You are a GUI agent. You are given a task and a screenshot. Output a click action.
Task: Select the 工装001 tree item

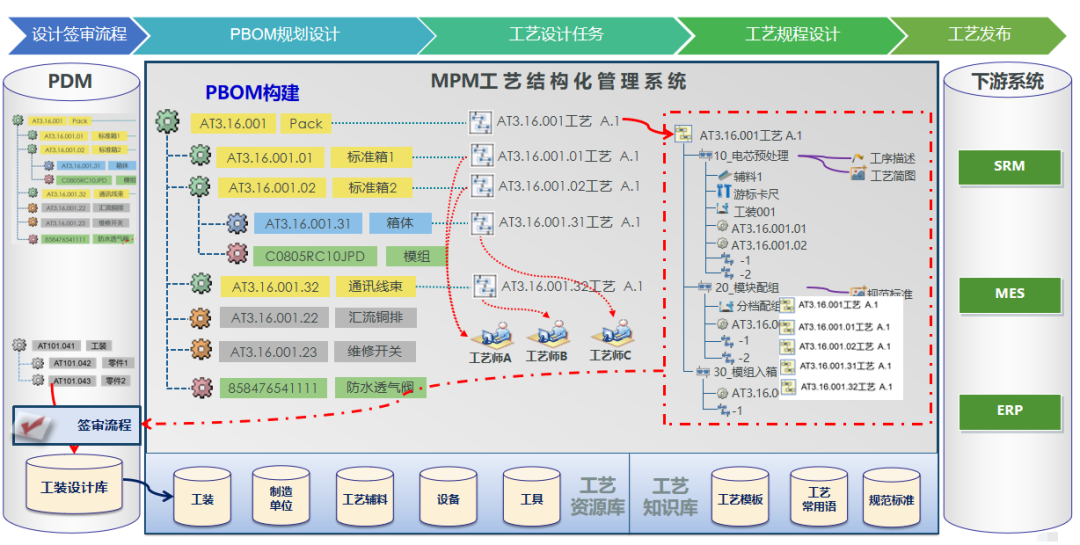click(754, 211)
